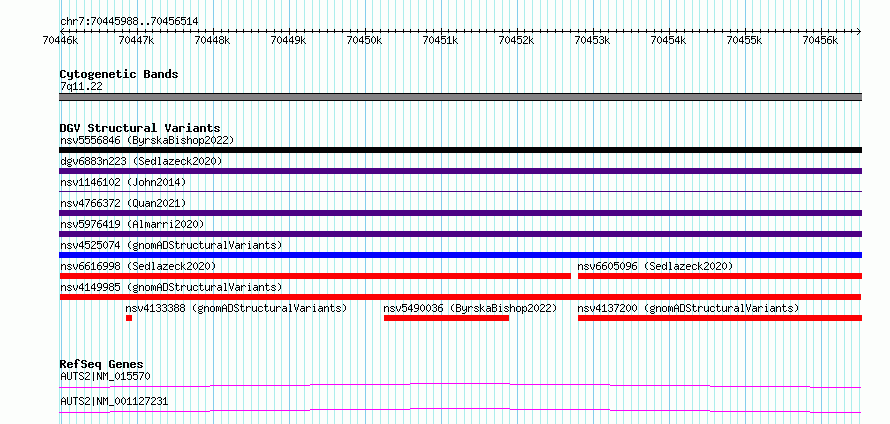Click the chr7:70445988..70456514 region label

[x=129, y=22]
